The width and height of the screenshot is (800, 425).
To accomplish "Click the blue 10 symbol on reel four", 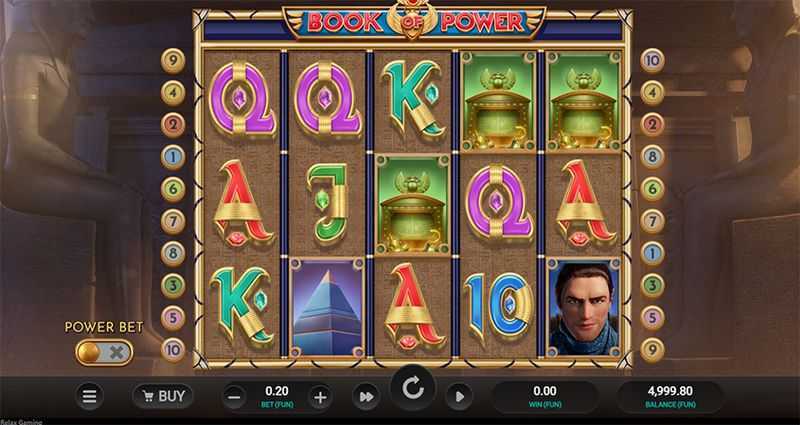I will tap(498, 307).
